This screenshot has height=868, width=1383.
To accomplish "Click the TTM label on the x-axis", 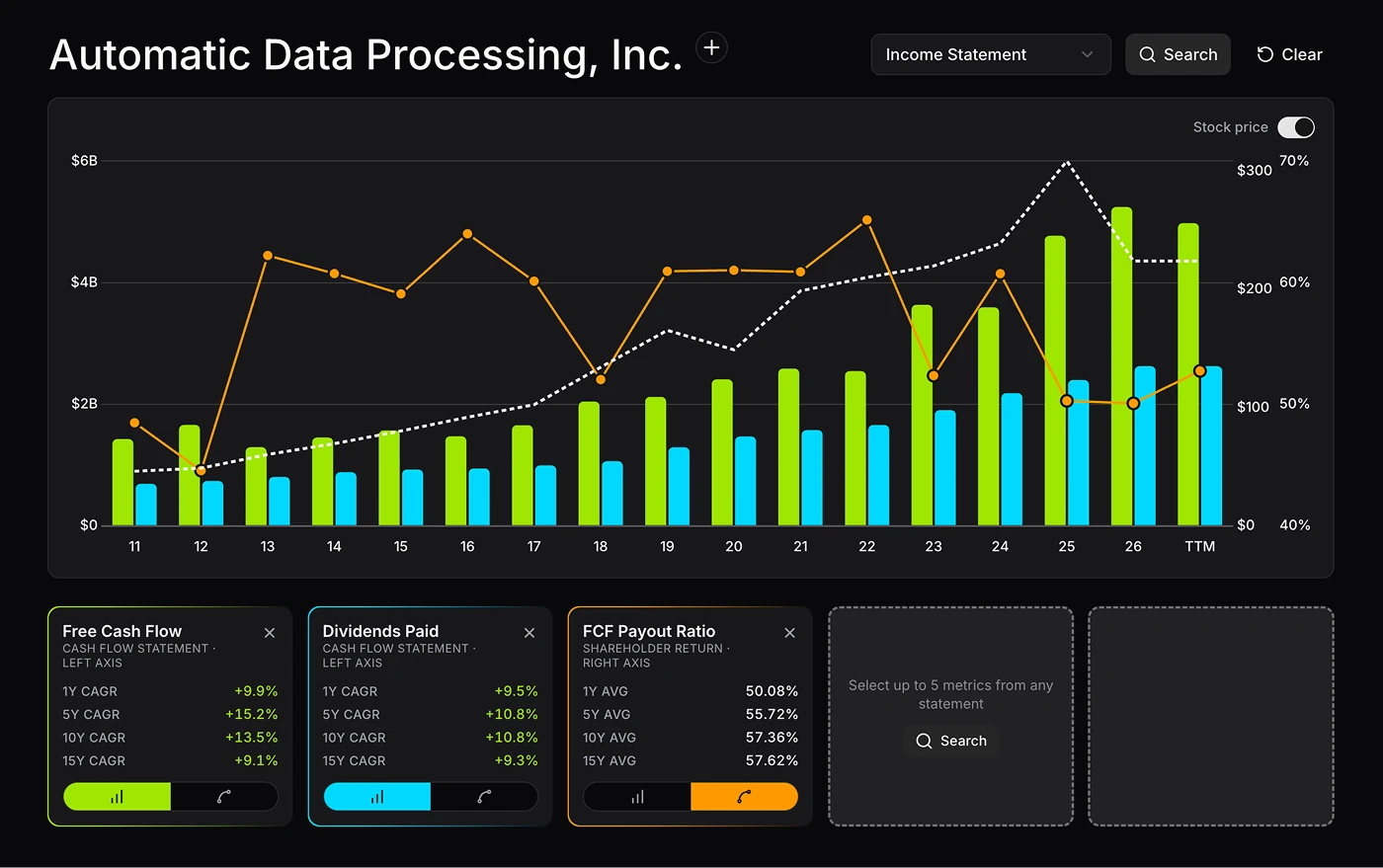I will pyautogui.click(x=1200, y=546).
